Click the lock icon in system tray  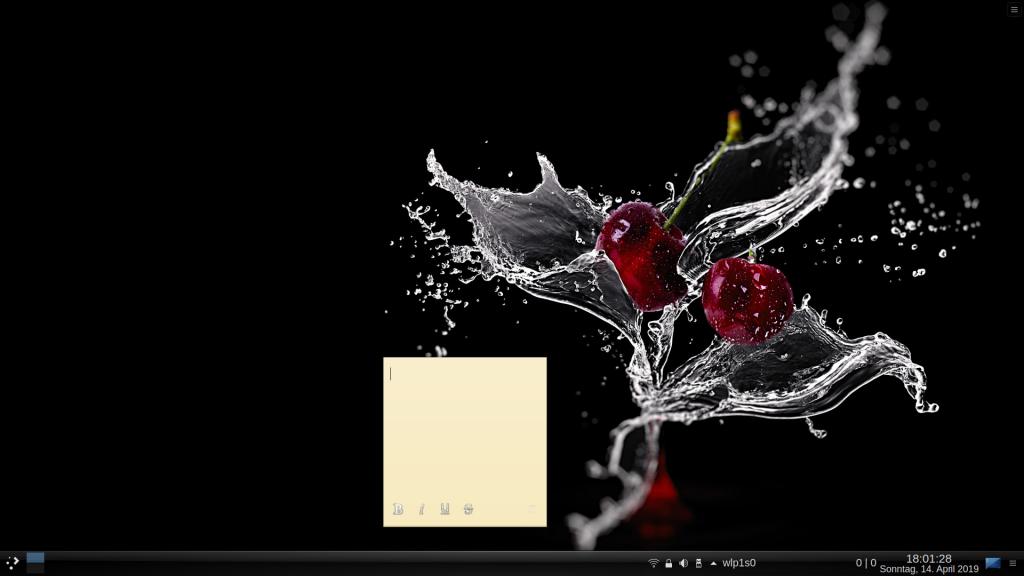point(669,563)
